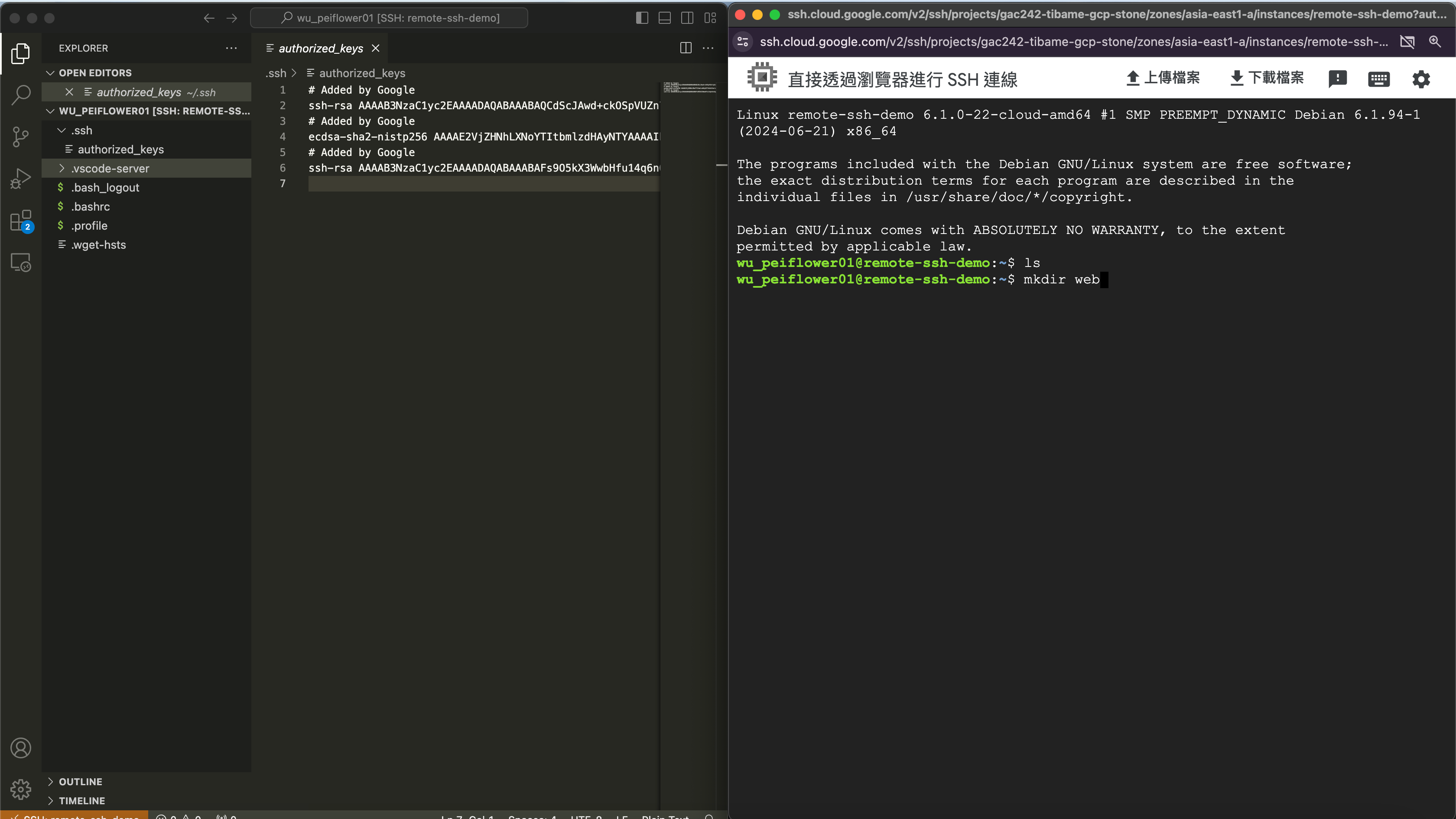1456x819 pixels.
Task: Open the Remote Explorer view
Action: click(x=21, y=262)
